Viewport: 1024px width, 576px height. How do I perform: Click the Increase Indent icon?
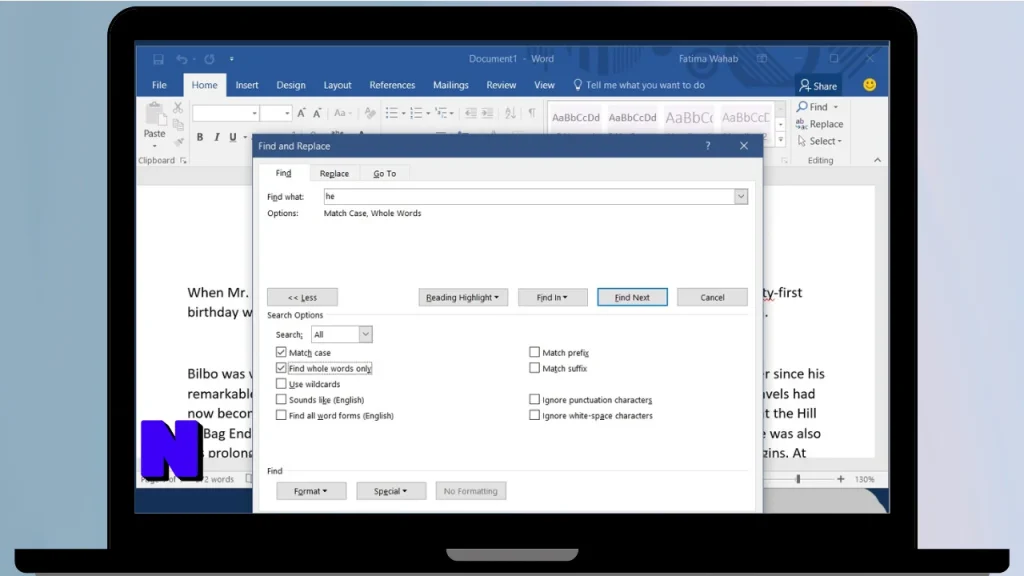coord(487,113)
